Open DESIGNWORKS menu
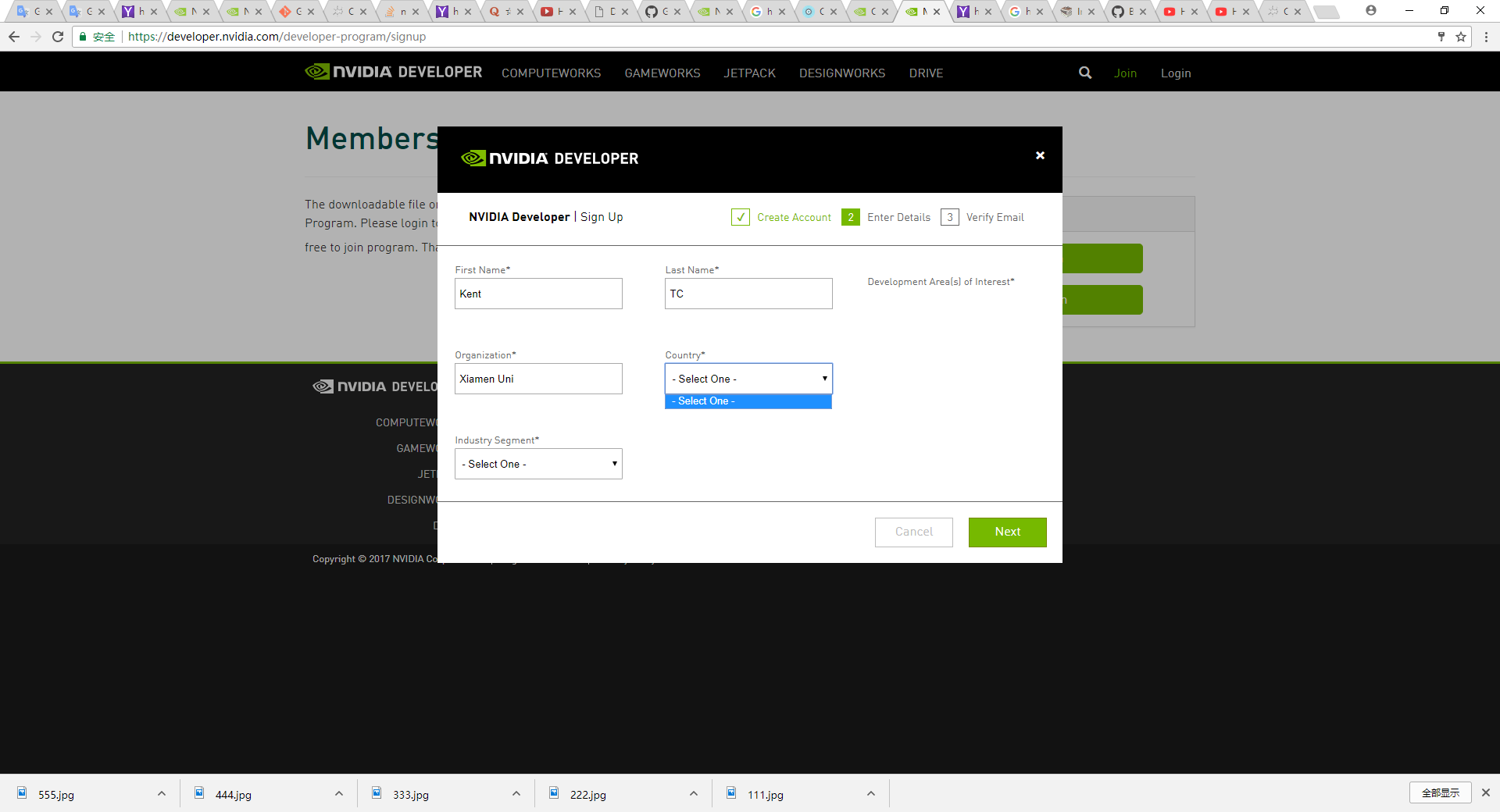 click(842, 73)
